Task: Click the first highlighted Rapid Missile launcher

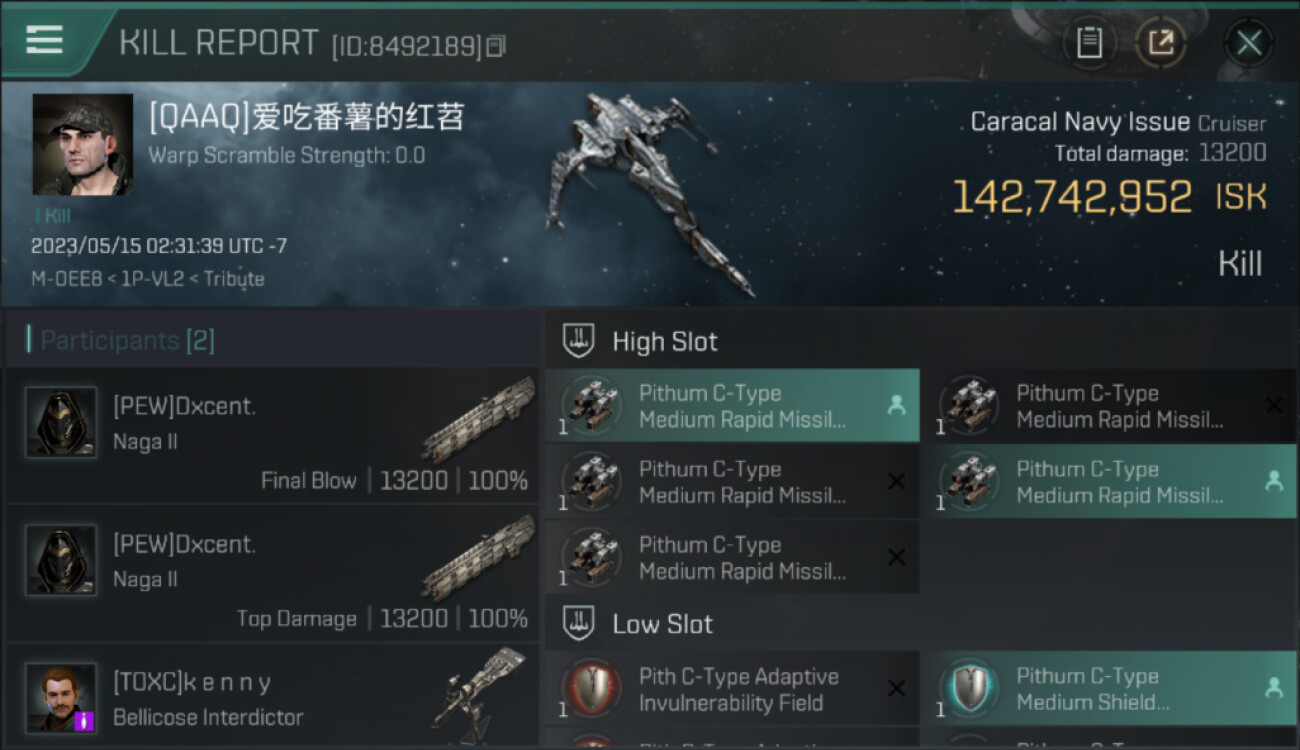Action: [x=732, y=406]
